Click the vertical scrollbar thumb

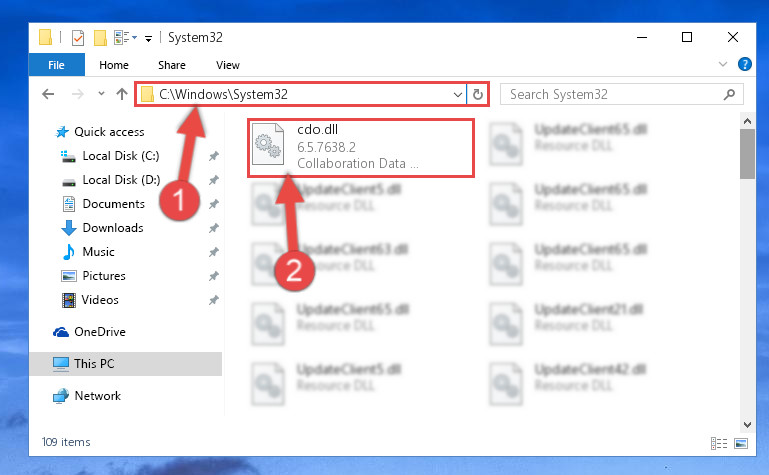pyautogui.click(x=747, y=154)
